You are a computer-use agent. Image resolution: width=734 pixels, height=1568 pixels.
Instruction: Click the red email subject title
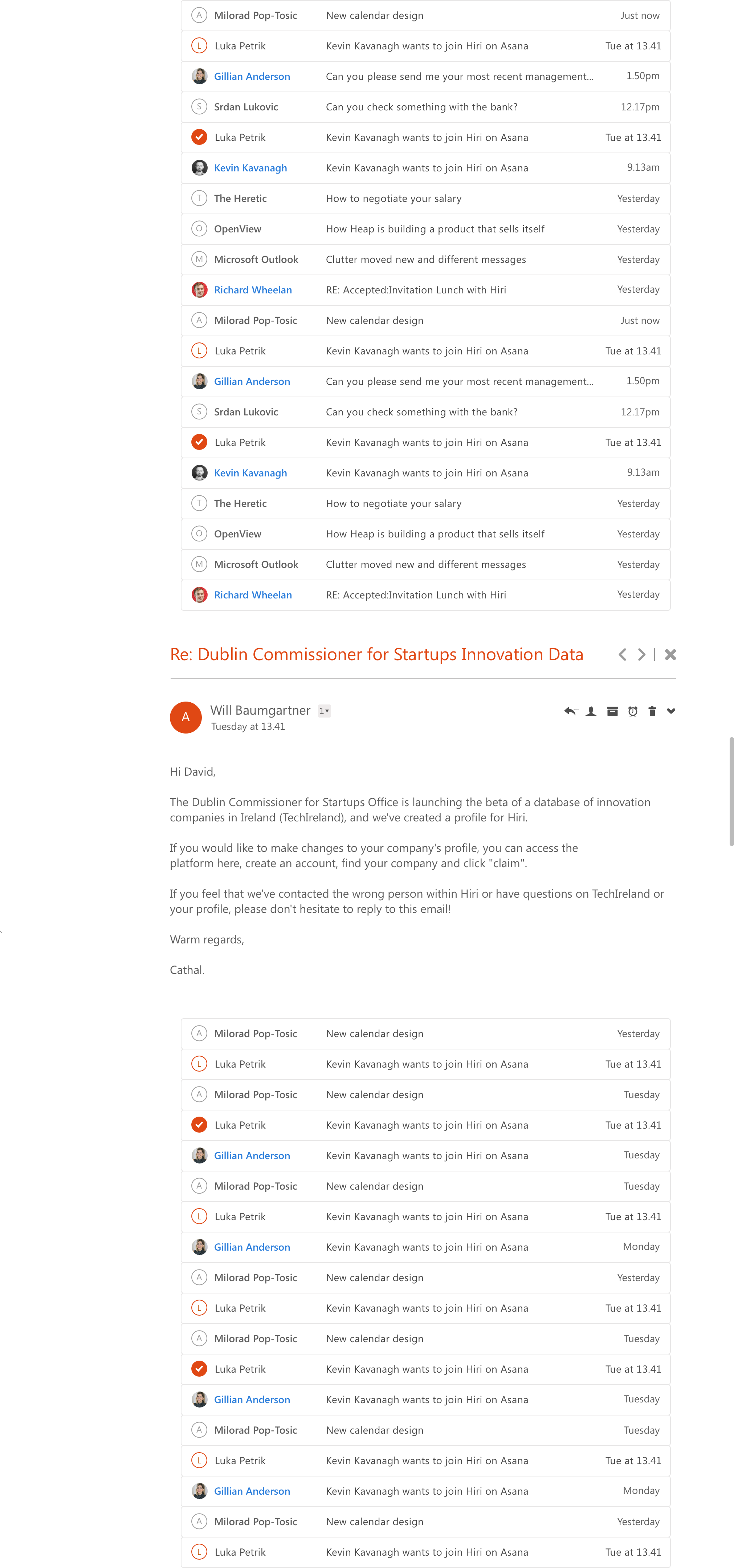click(376, 654)
